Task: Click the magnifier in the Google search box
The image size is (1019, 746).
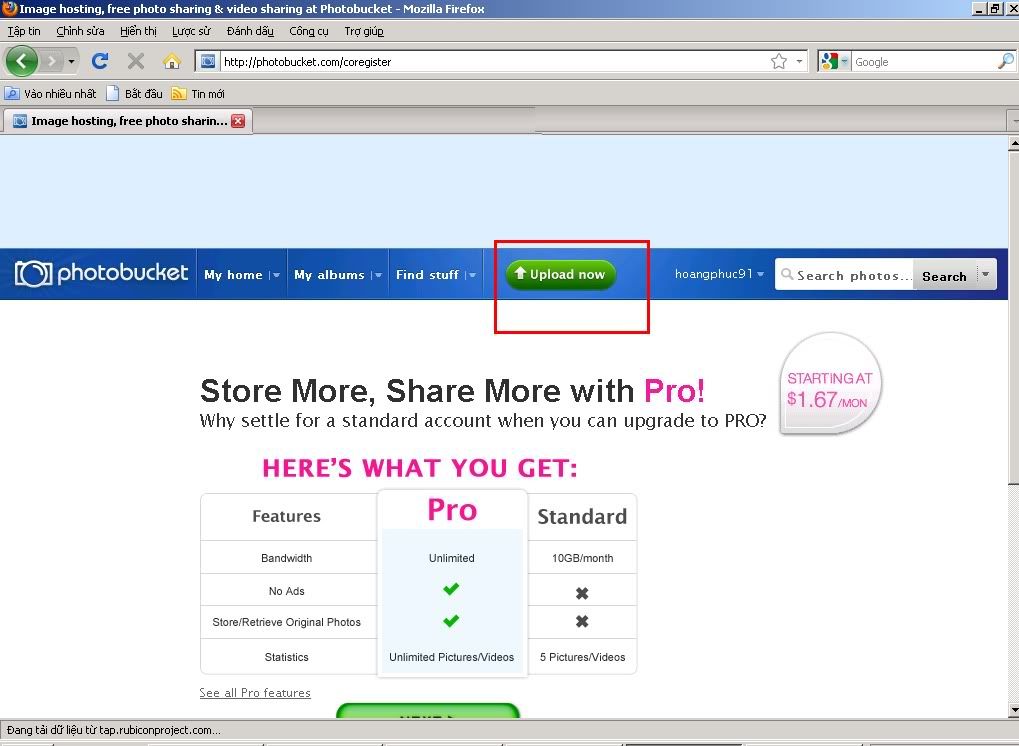Action: (1005, 62)
